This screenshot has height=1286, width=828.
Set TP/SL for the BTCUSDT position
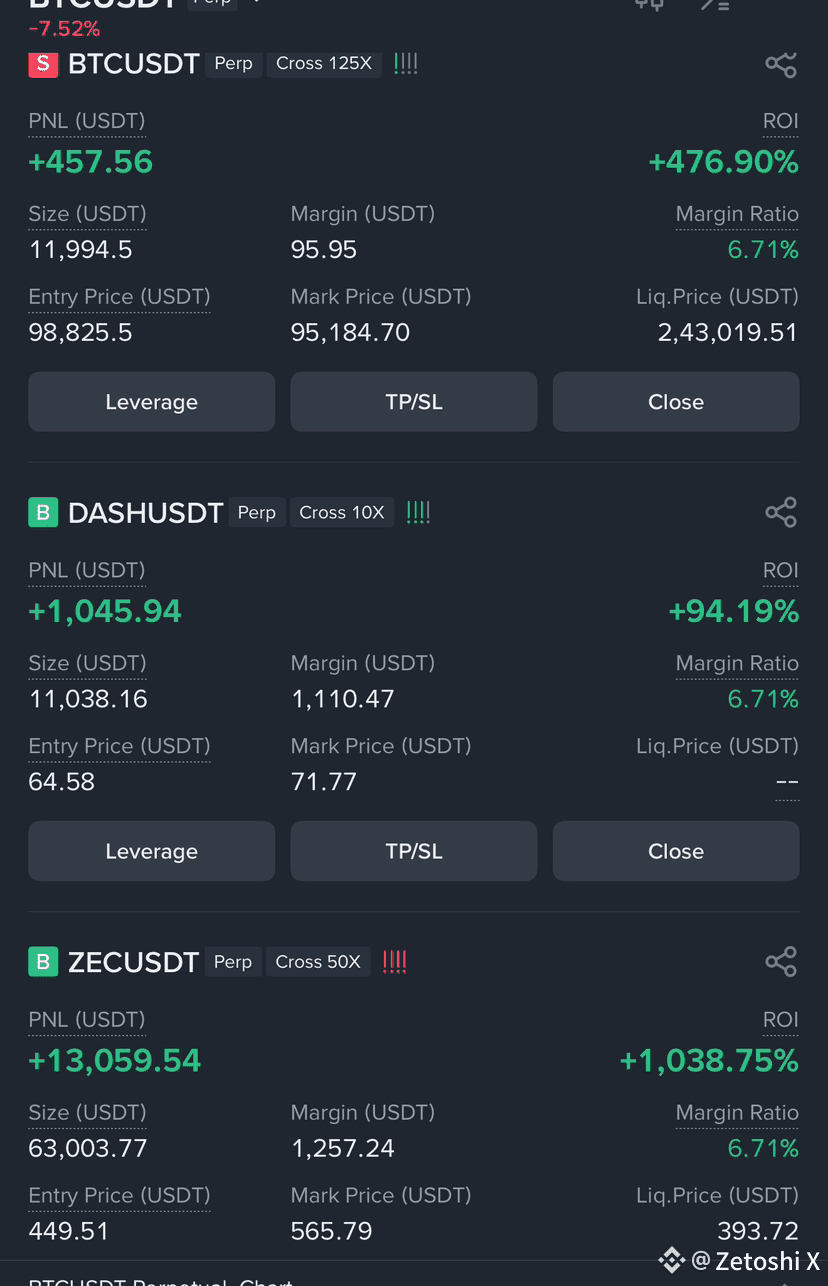pyautogui.click(x=414, y=402)
